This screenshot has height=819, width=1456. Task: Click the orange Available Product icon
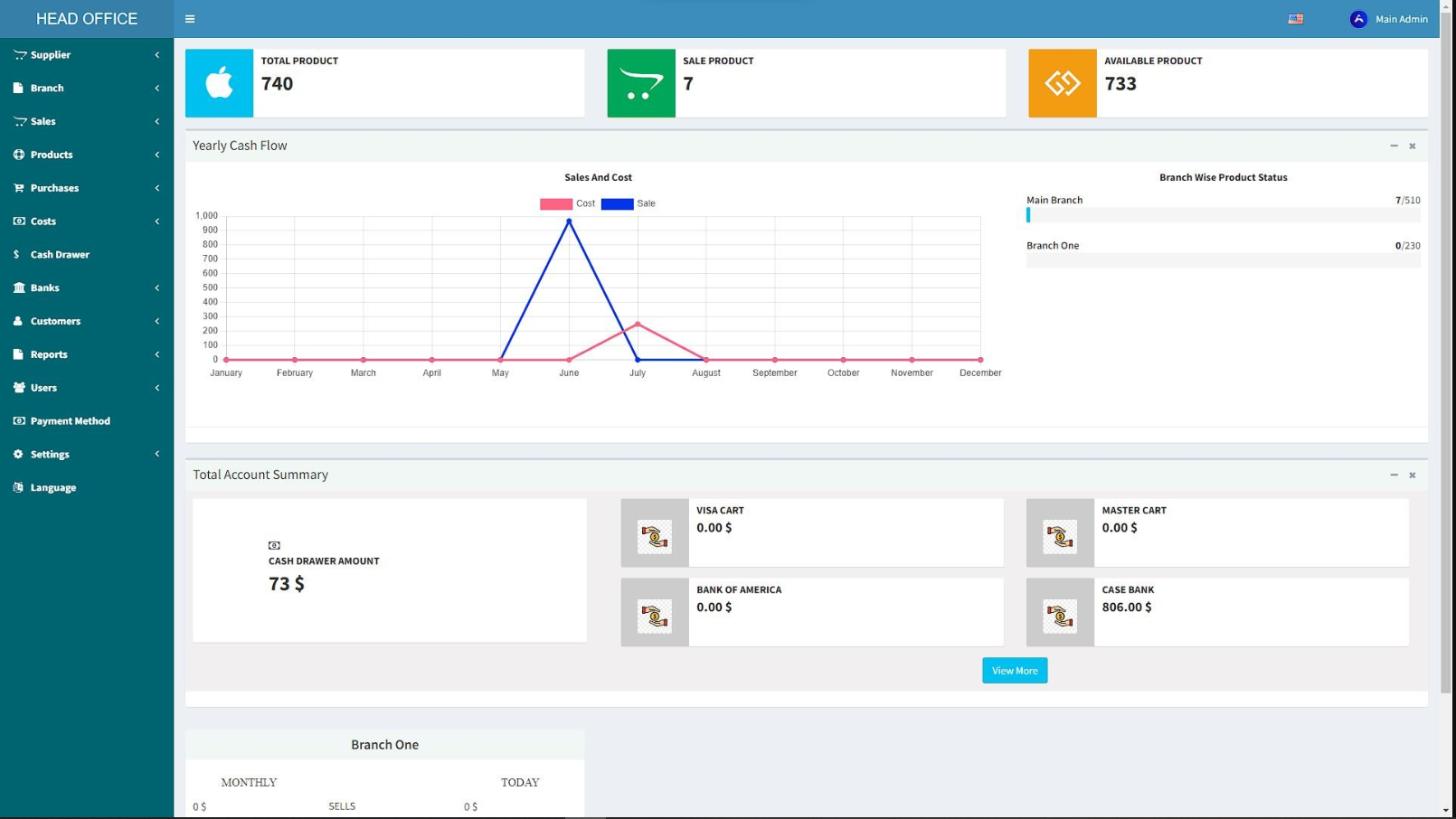pos(1062,83)
